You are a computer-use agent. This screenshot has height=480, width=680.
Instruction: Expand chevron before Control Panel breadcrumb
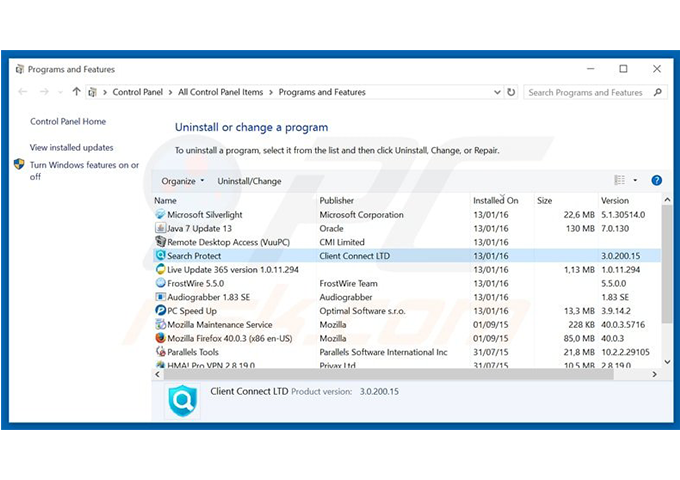105,92
